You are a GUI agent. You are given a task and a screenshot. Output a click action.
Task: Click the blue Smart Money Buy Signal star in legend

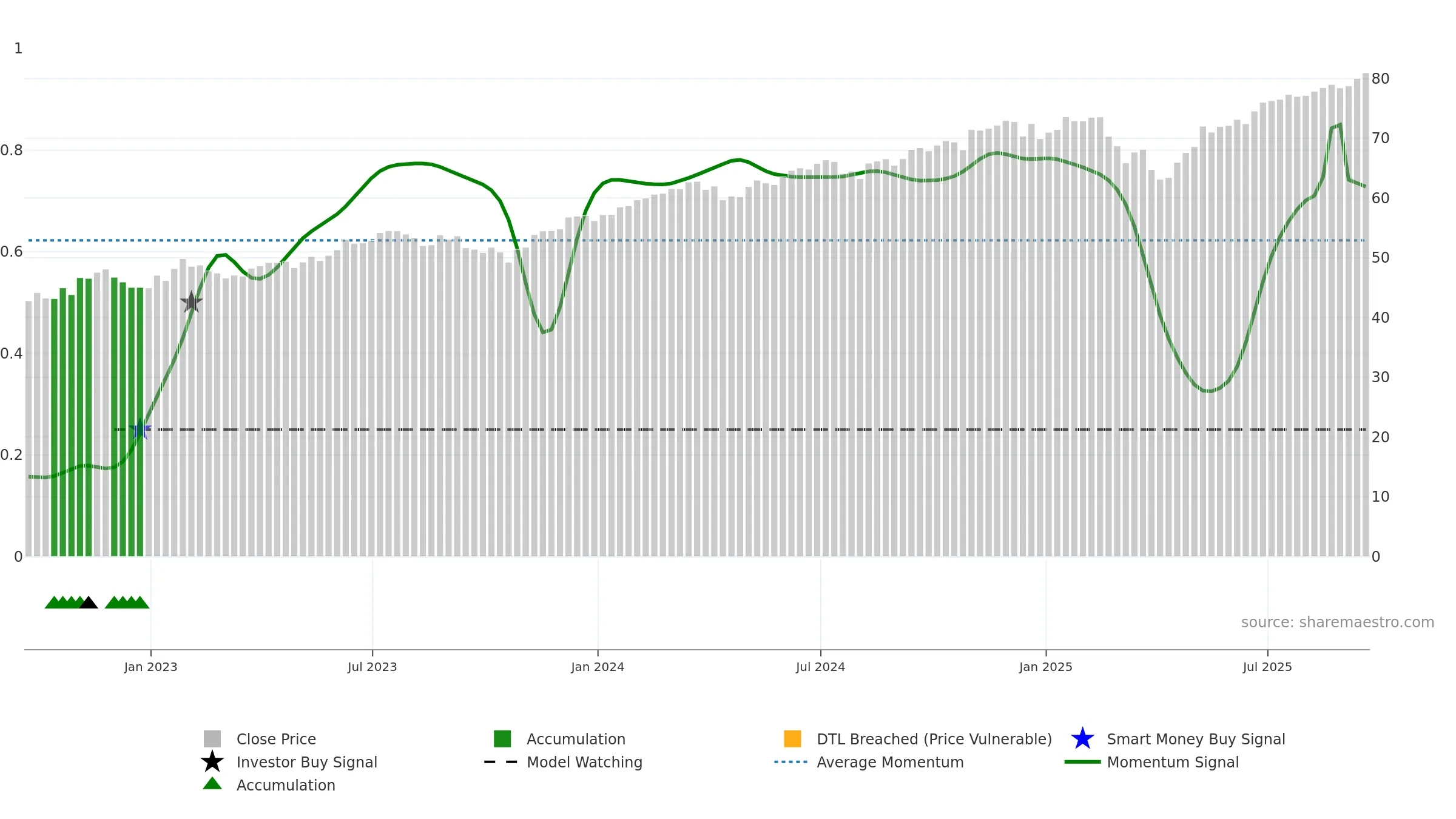tap(1082, 739)
